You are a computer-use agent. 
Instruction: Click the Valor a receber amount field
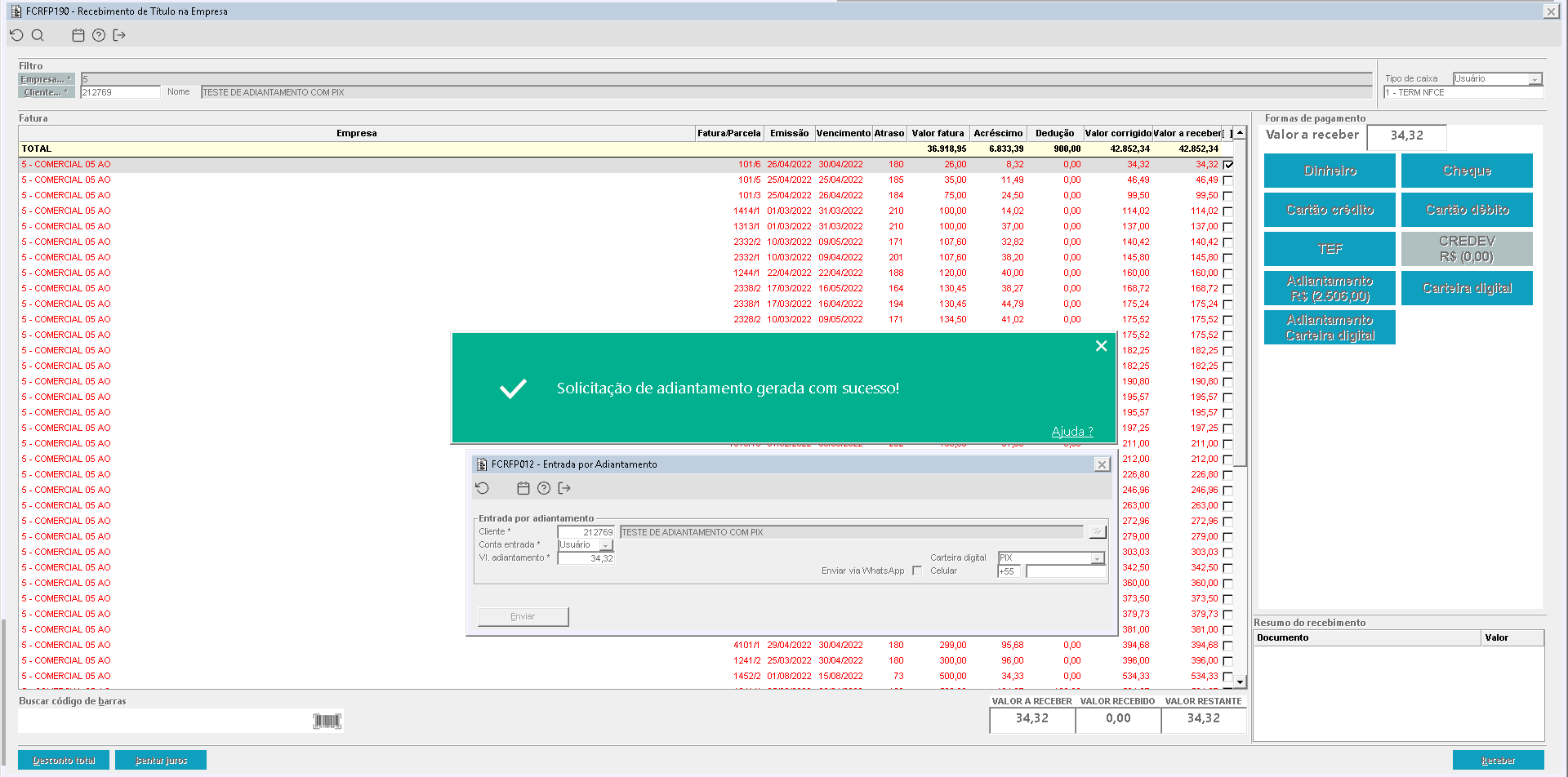tap(1406, 136)
